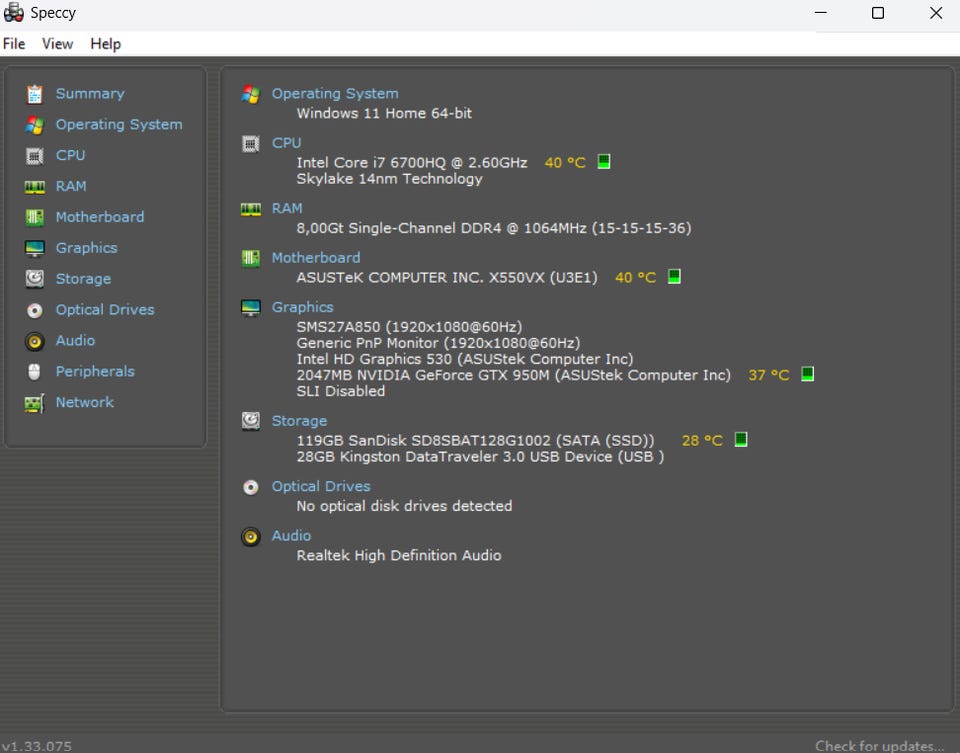Click the Speccy app icon in title bar
The width and height of the screenshot is (960, 753).
click(x=13, y=12)
